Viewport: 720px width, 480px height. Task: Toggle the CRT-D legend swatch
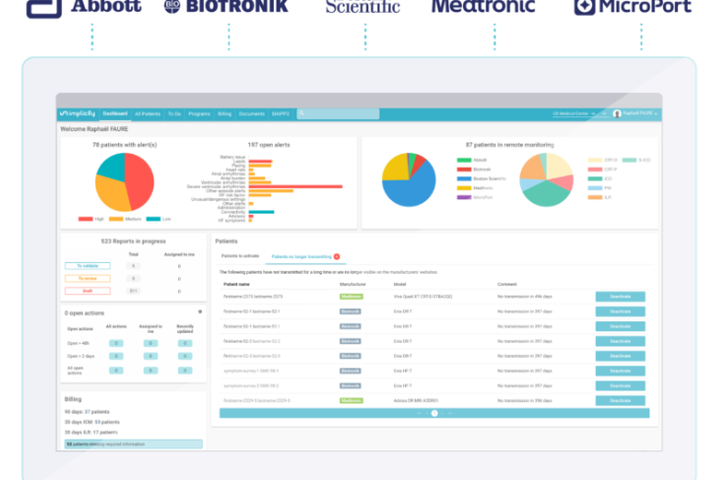pyautogui.click(x=595, y=160)
